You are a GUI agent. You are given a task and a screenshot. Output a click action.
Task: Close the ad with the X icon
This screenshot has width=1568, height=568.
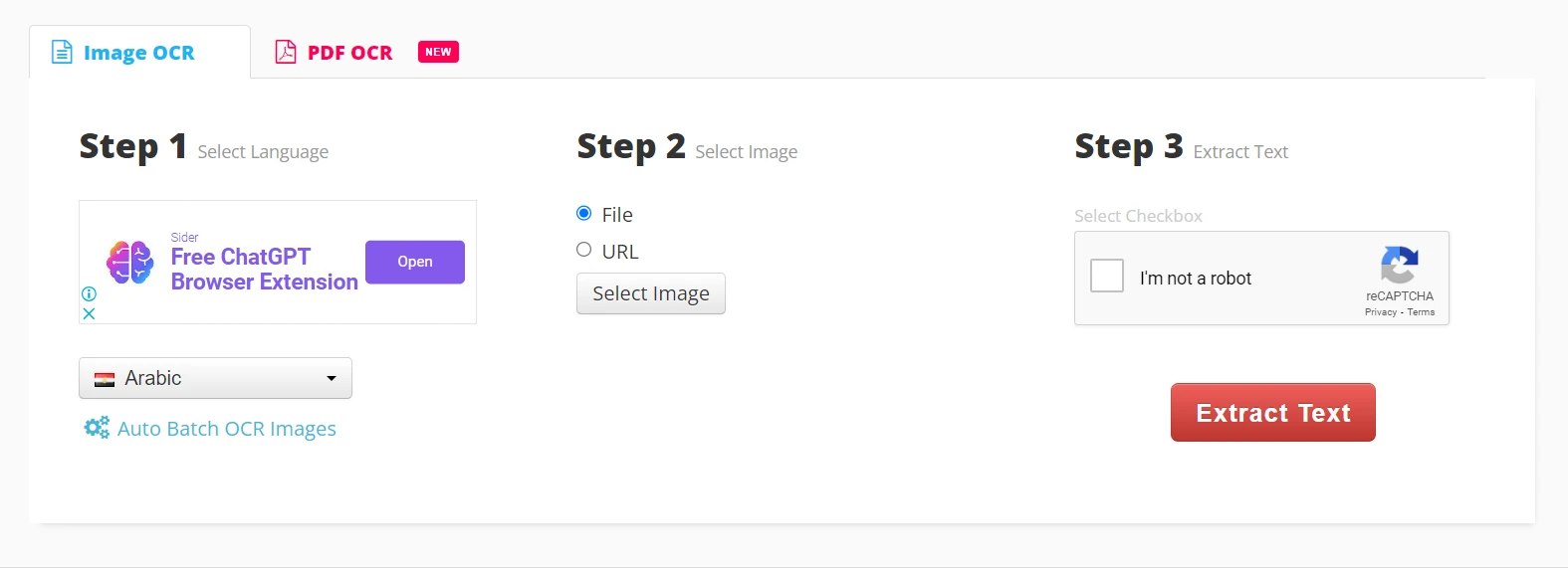coord(89,313)
